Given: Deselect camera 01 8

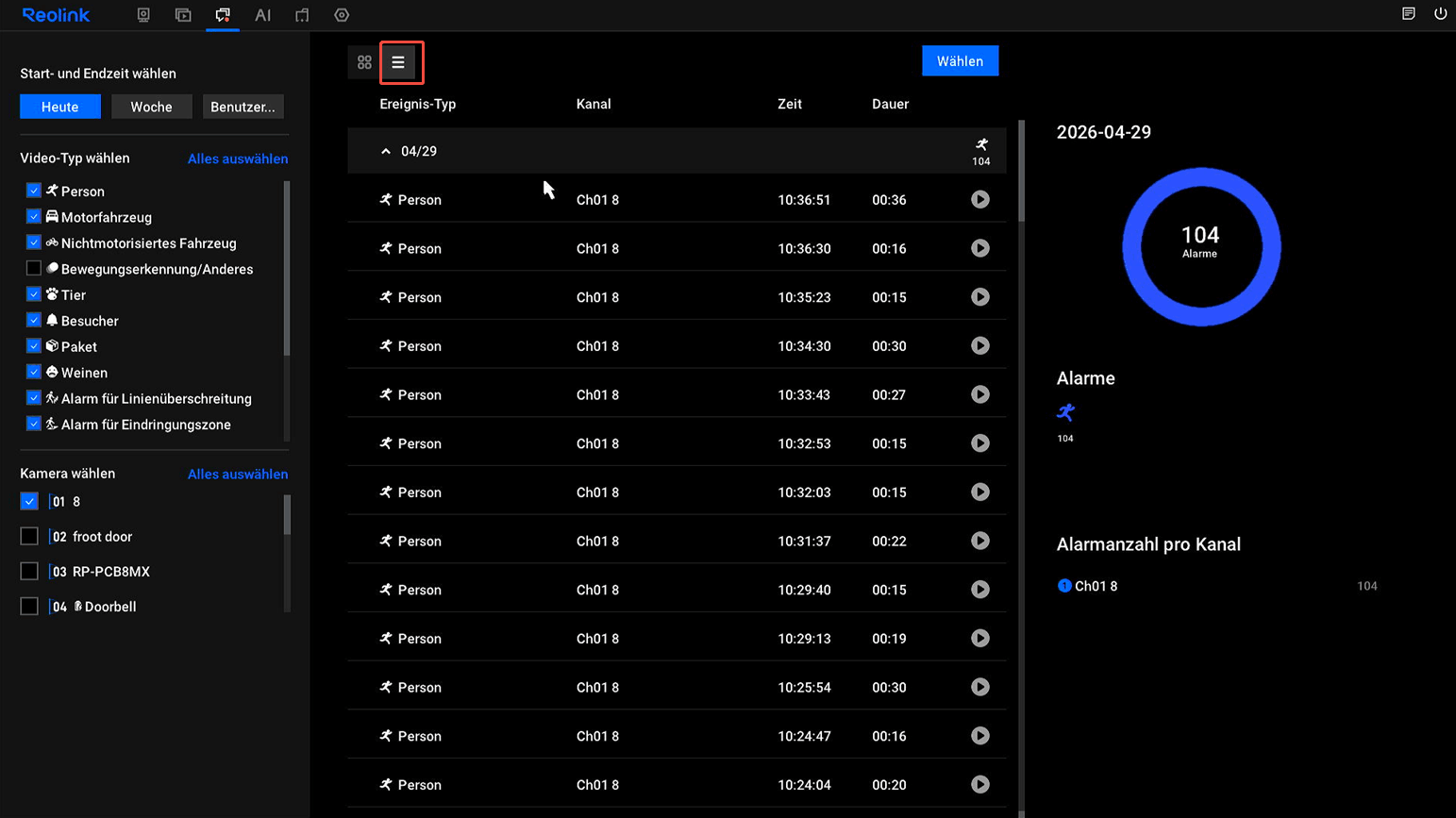Looking at the screenshot, I should click(29, 502).
